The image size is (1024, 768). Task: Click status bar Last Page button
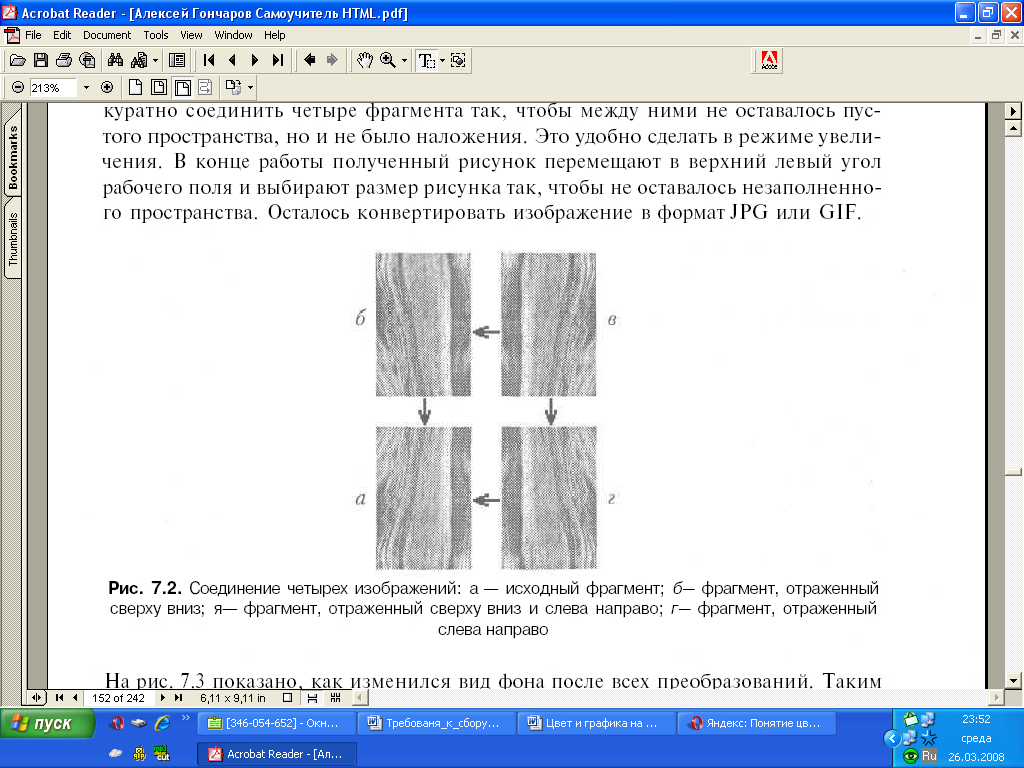pos(178,698)
